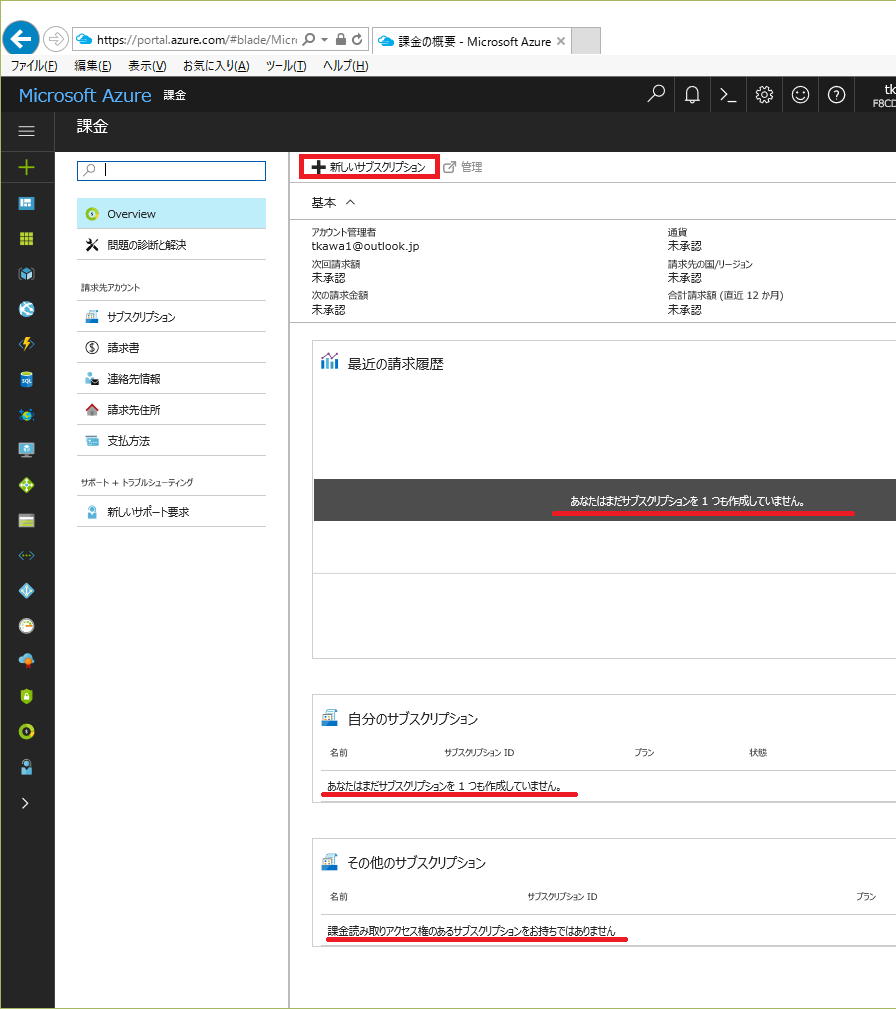Image resolution: width=896 pixels, height=1009 pixels.
Task: Open All resources green grid icon
Action: (26, 239)
